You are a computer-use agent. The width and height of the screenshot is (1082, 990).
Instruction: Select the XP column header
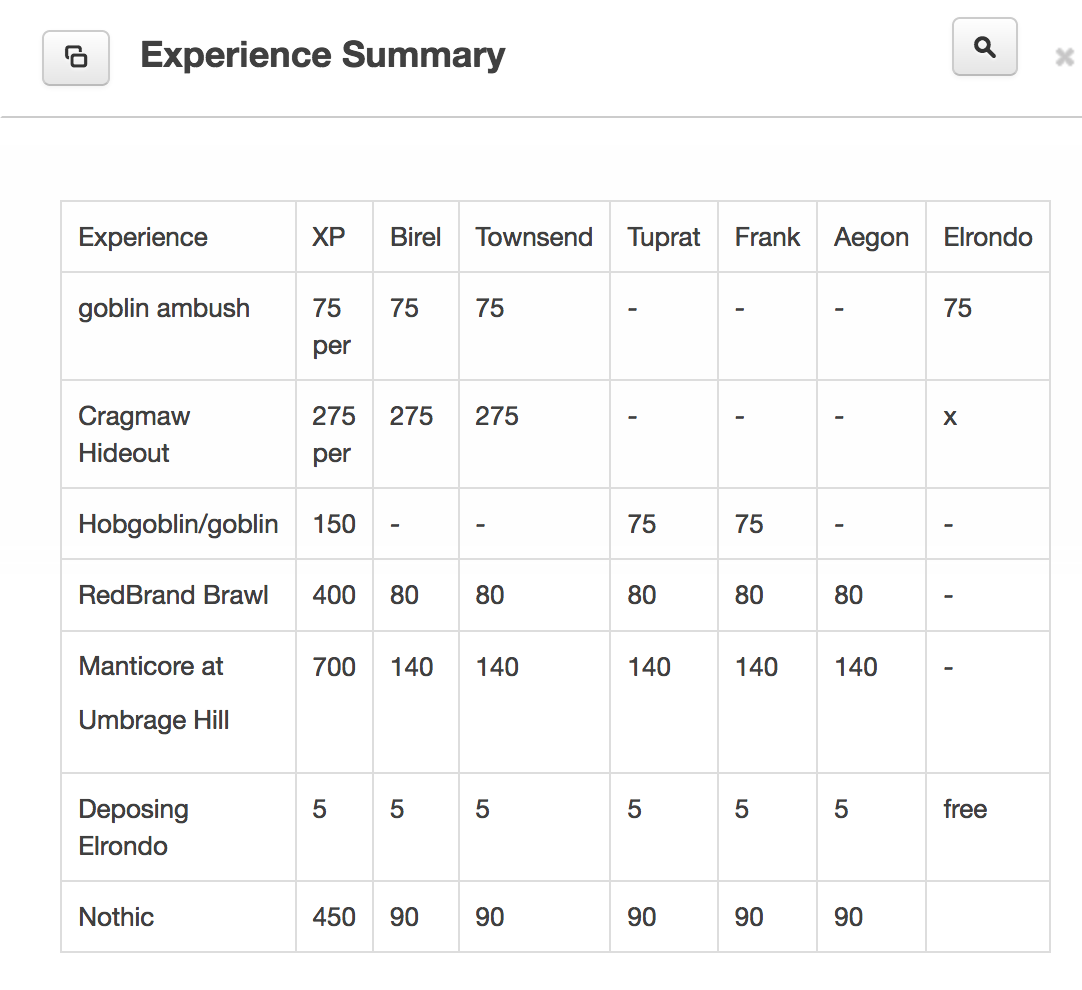click(329, 237)
